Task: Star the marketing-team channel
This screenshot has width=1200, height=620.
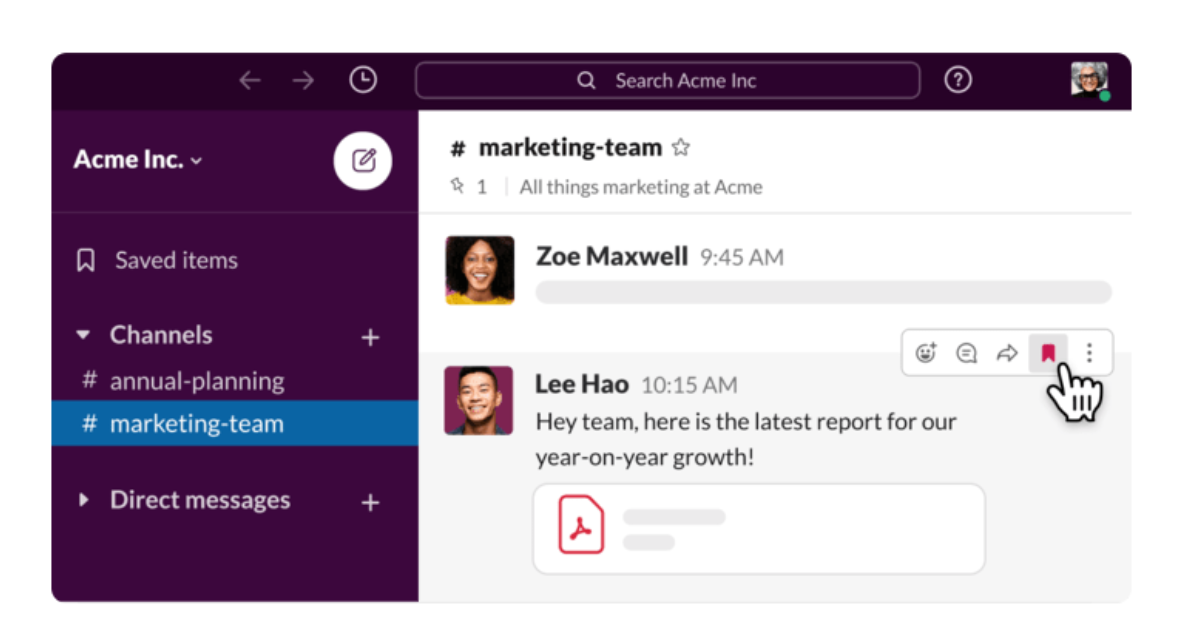Action: (681, 146)
